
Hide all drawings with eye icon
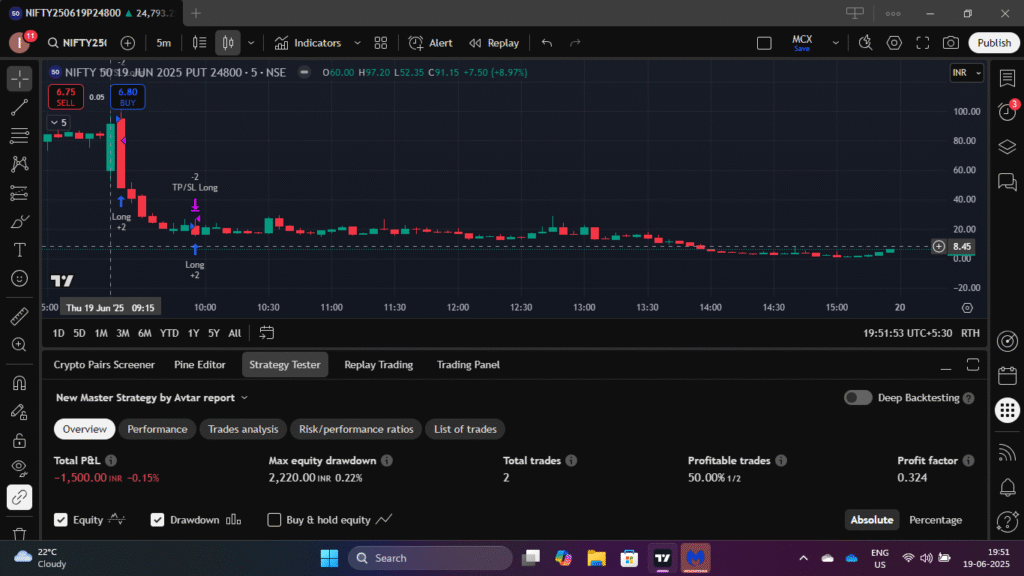coord(20,468)
